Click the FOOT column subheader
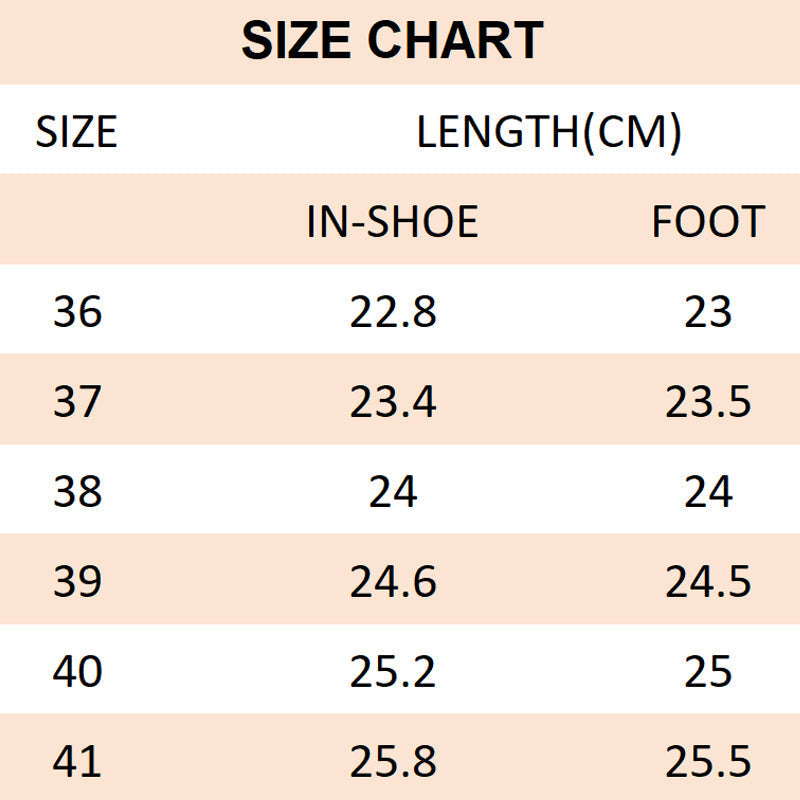This screenshot has width=800, height=800. coord(708,222)
